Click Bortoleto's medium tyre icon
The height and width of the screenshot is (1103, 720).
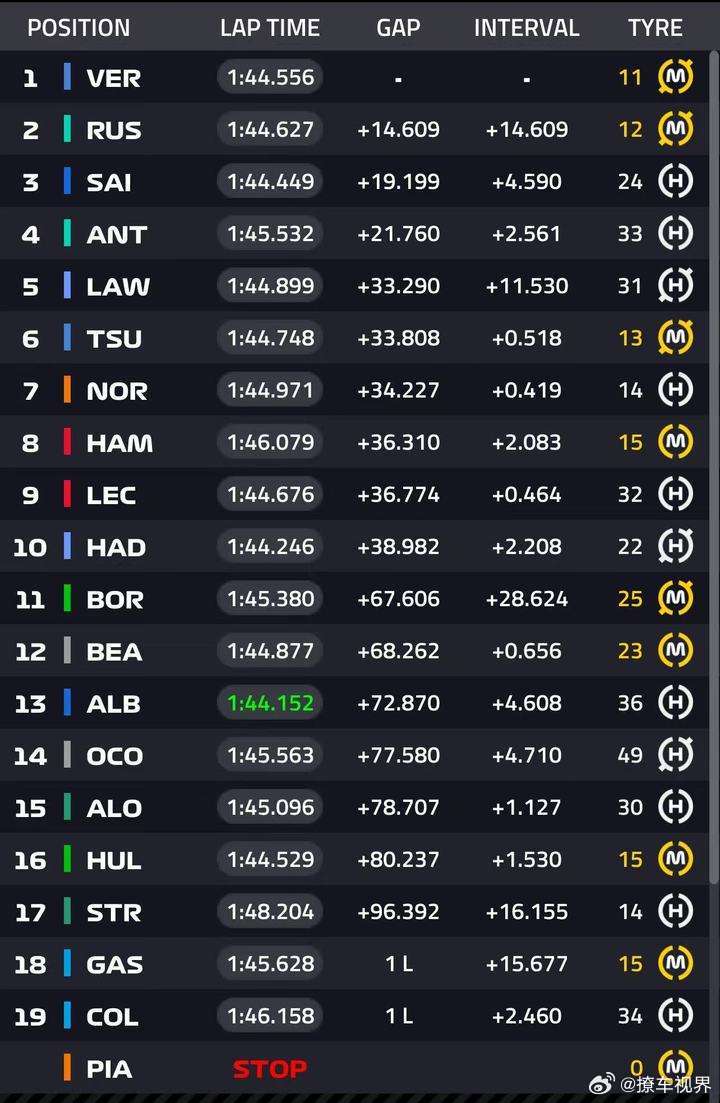click(675, 598)
